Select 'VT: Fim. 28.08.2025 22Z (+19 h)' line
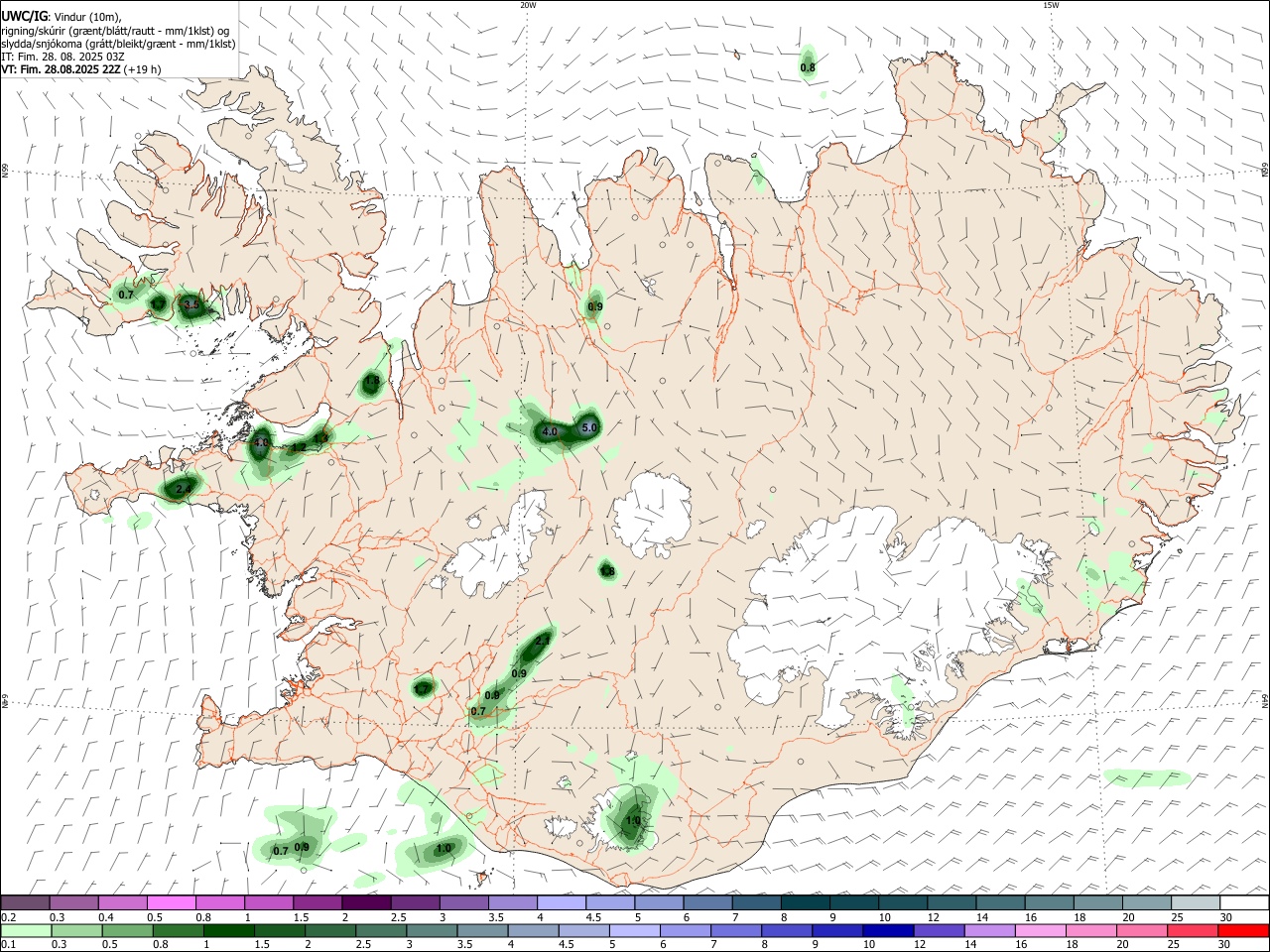Viewport: 1270px width, 952px height. coord(81,69)
